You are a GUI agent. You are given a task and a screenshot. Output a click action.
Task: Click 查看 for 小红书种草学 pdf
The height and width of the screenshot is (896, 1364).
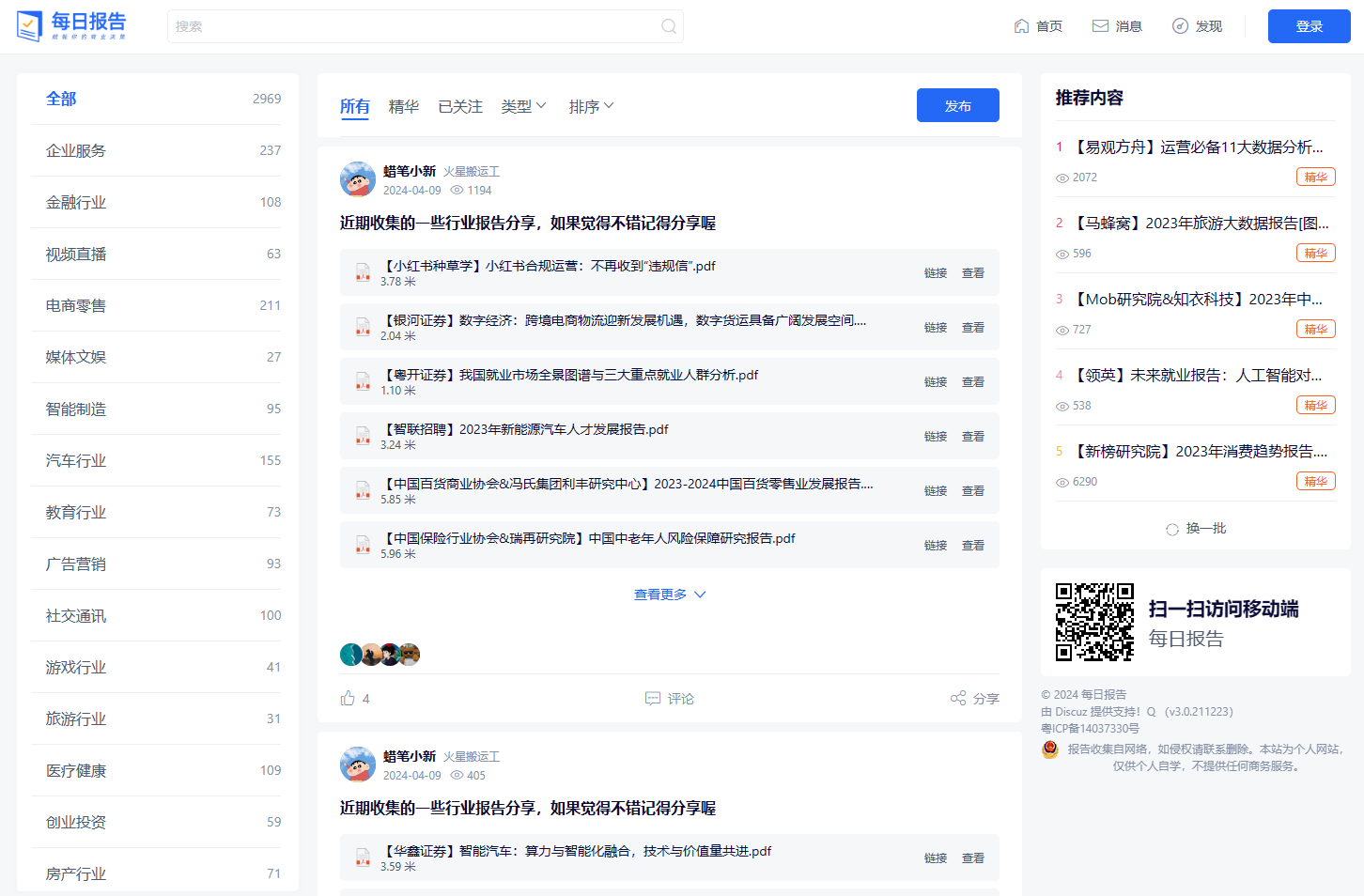point(973,273)
